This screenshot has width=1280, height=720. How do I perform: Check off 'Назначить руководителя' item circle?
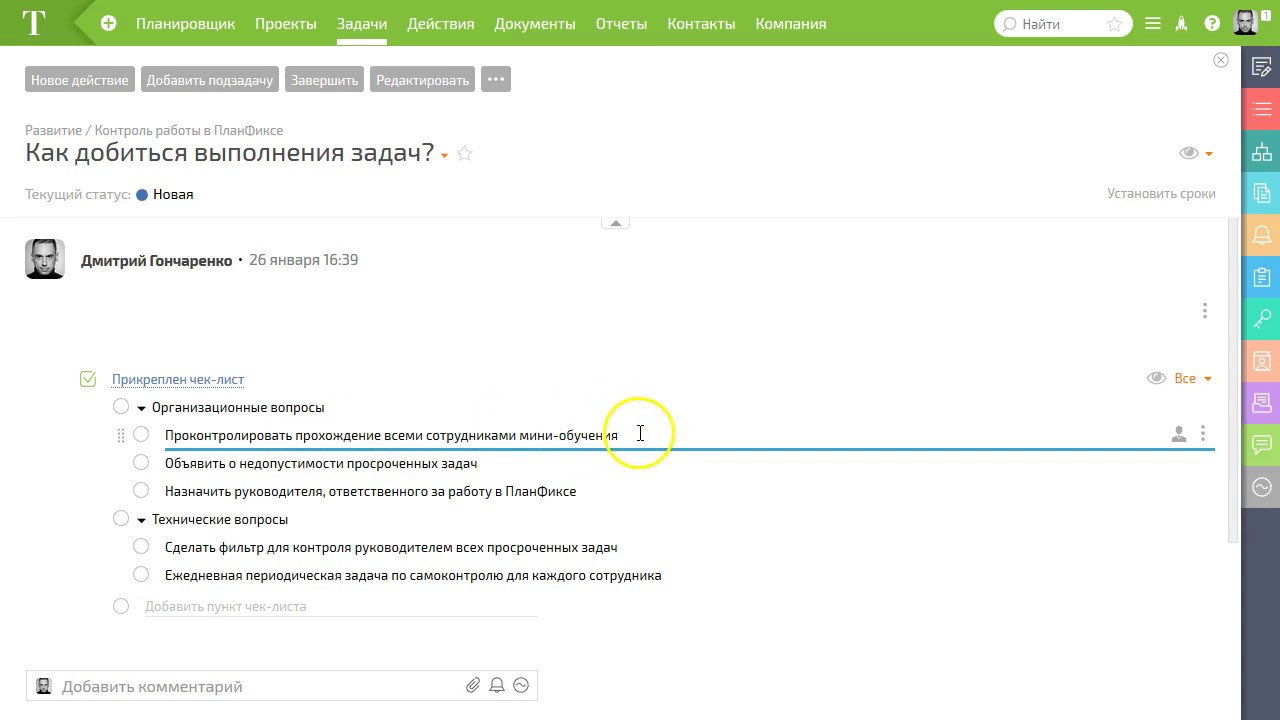(141, 490)
